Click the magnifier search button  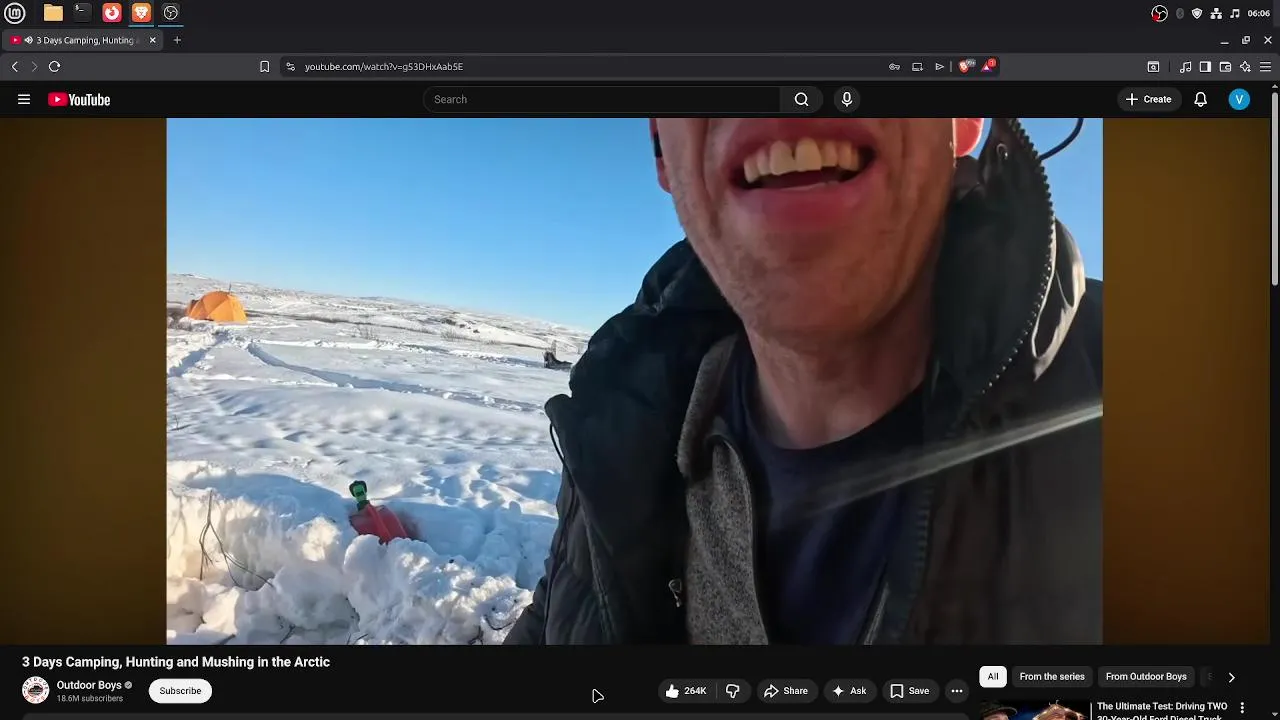801,99
